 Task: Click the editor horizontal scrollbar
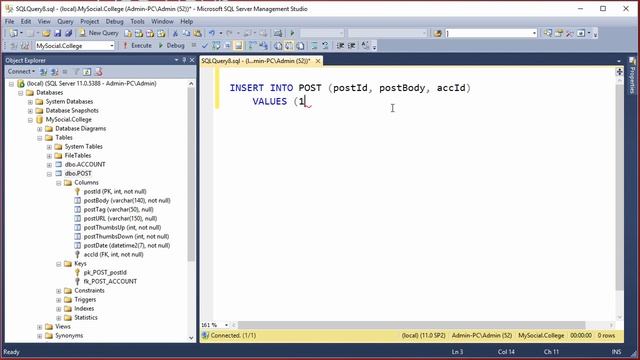tap(411, 325)
